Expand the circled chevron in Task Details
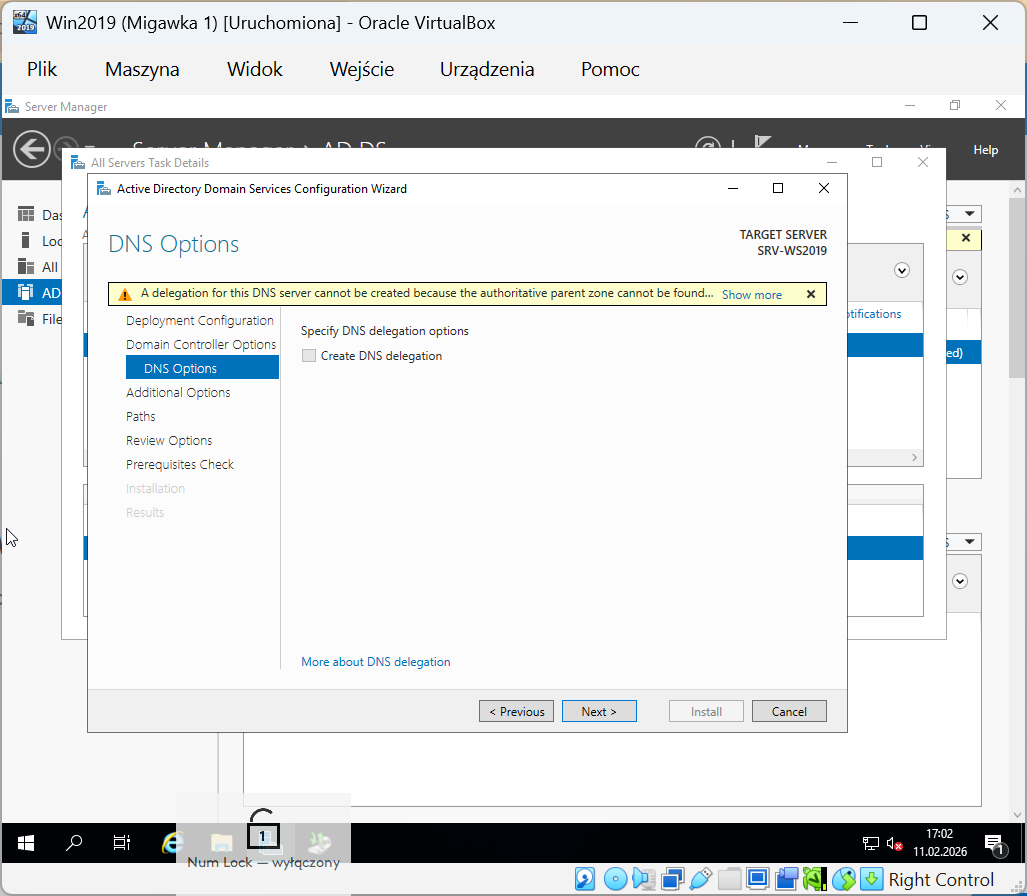The width and height of the screenshot is (1027, 896). click(x=902, y=270)
